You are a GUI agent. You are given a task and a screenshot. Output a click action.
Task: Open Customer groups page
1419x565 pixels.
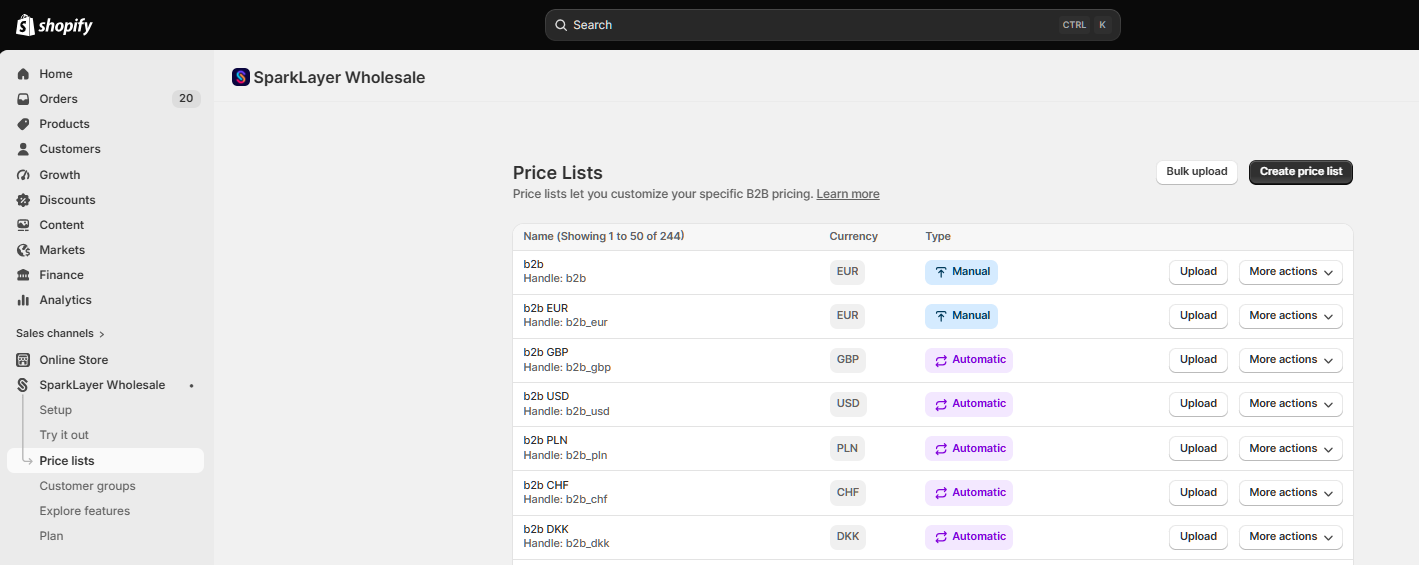tap(87, 486)
